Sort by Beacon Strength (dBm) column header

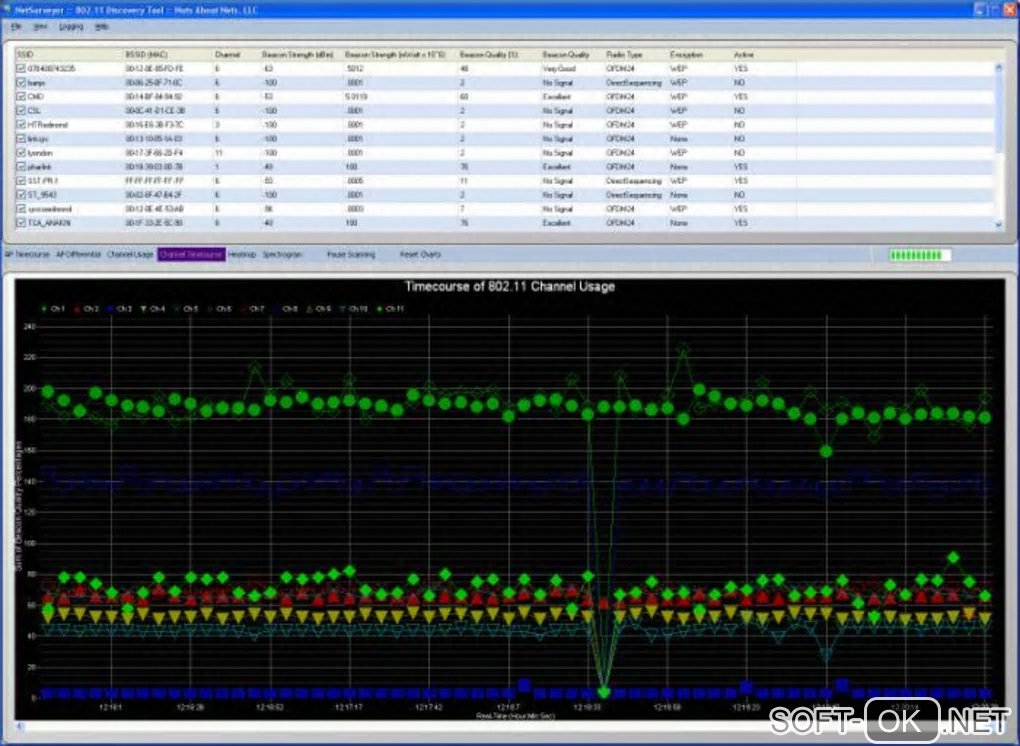click(x=297, y=55)
